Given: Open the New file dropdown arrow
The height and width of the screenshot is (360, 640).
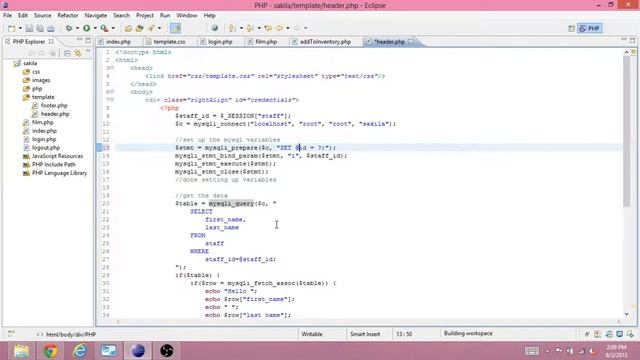Looking at the screenshot, I should 20,28.
